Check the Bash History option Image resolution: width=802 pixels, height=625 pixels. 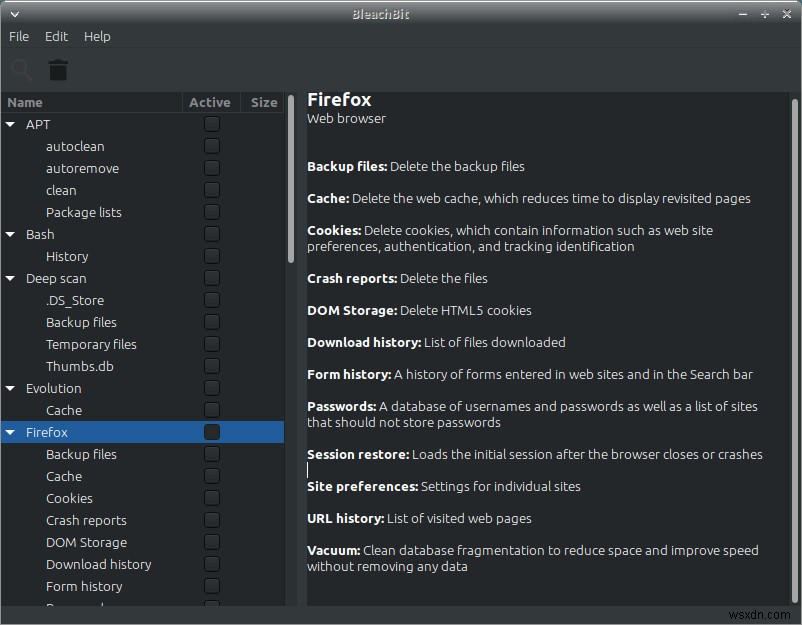pyautogui.click(x=212, y=256)
